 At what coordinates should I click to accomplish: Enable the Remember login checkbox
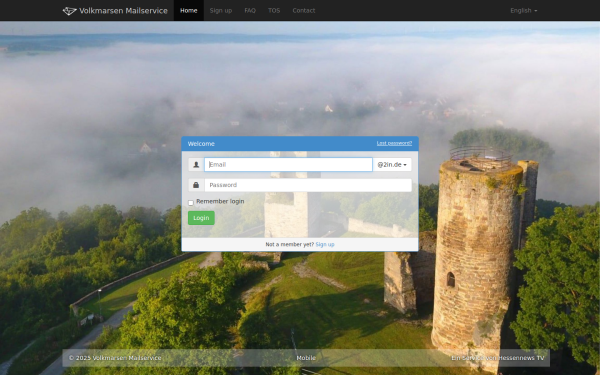[191, 203]
